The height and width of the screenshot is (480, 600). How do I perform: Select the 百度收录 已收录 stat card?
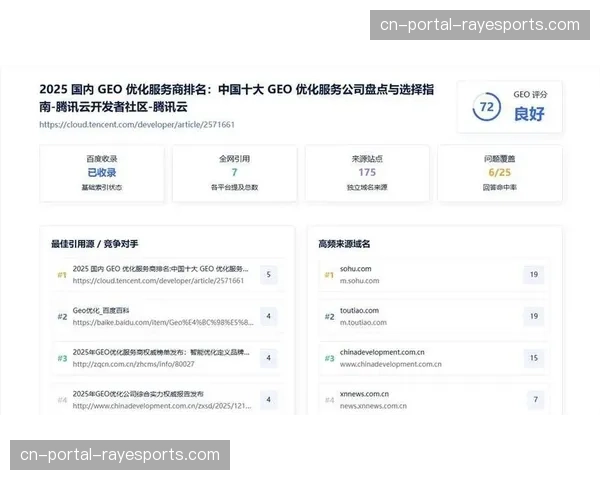(x=102, y=173)
